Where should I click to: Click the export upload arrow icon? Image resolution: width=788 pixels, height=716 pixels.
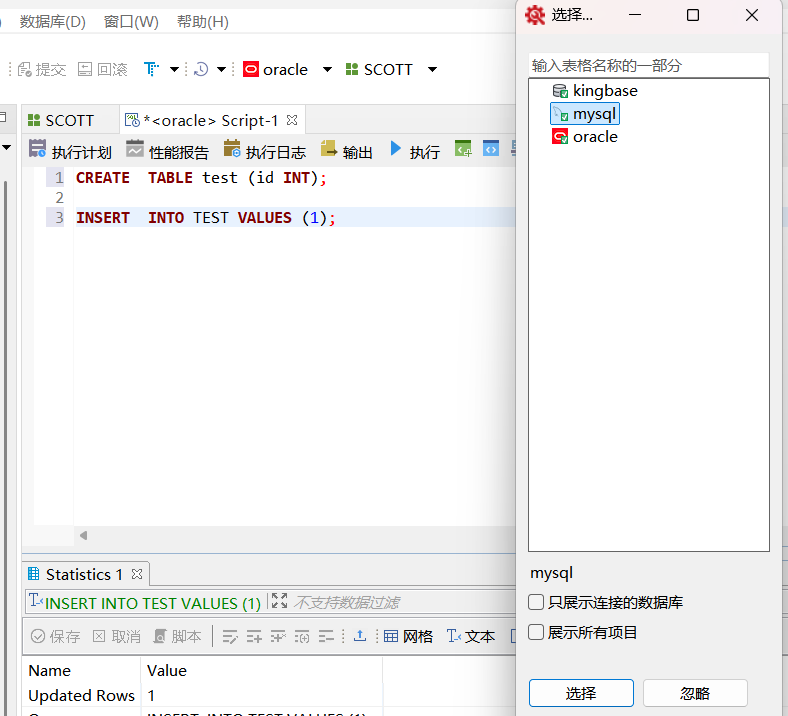[x=360, y=636]
